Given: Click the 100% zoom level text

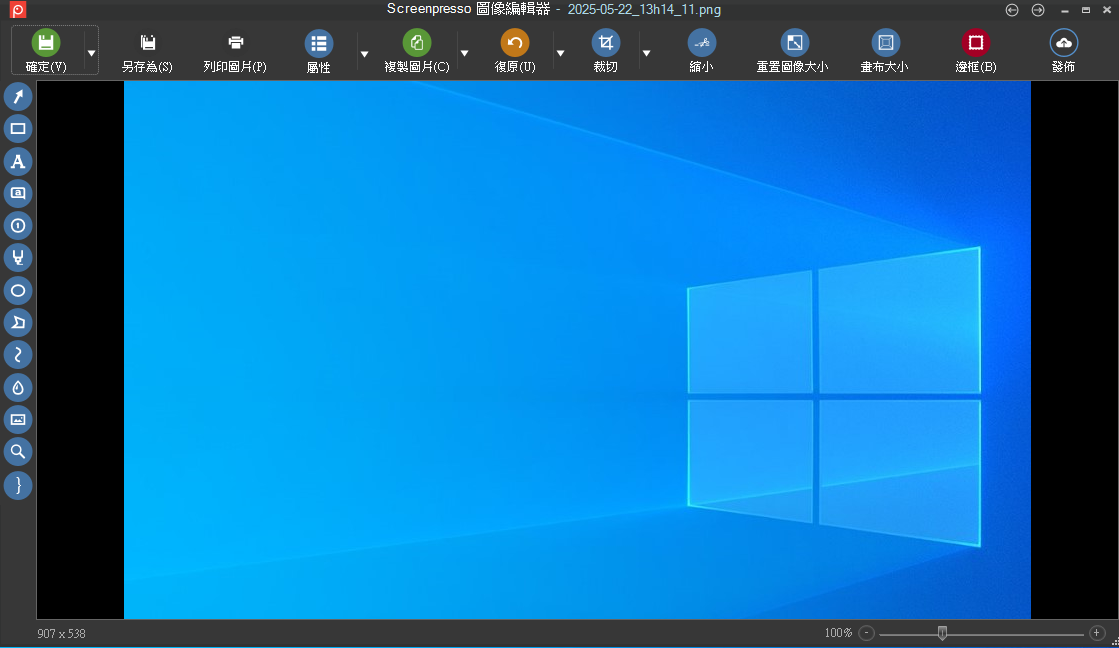Looking at the screenshot, I should 839,633.
